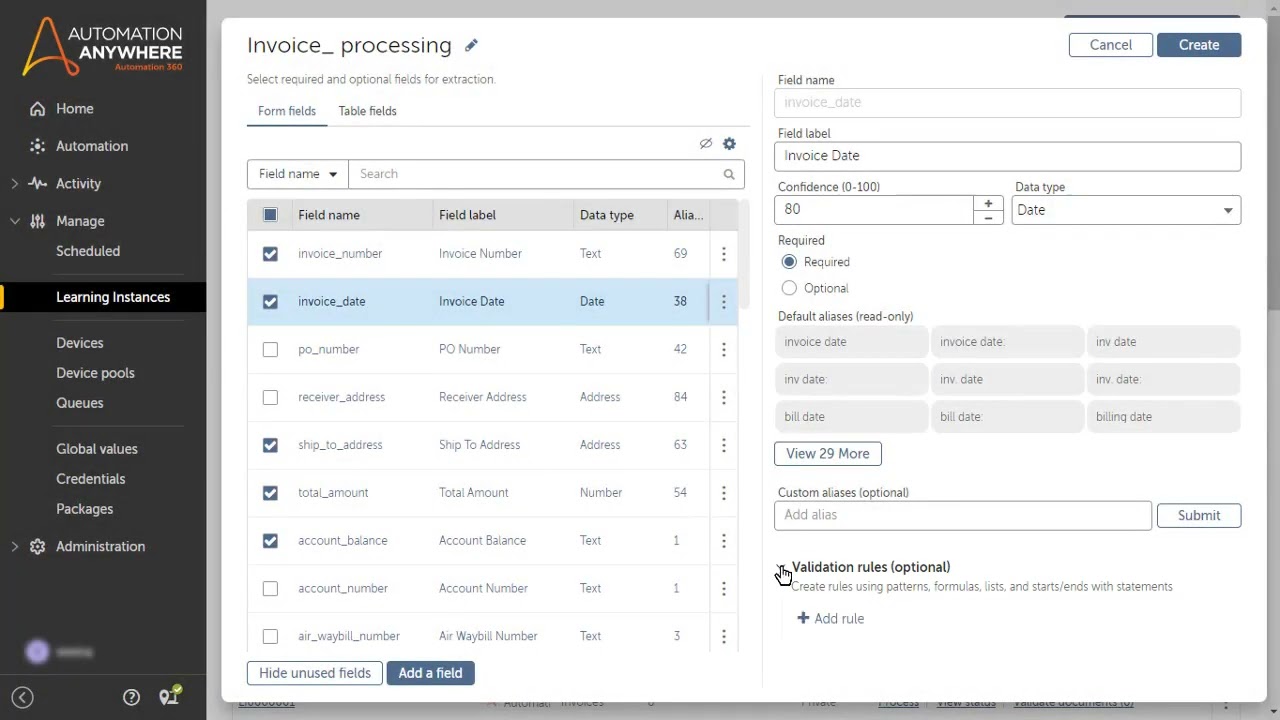The image size is (1280, 720).
Task: Open the Credentials page
Action: pos(90,479)
